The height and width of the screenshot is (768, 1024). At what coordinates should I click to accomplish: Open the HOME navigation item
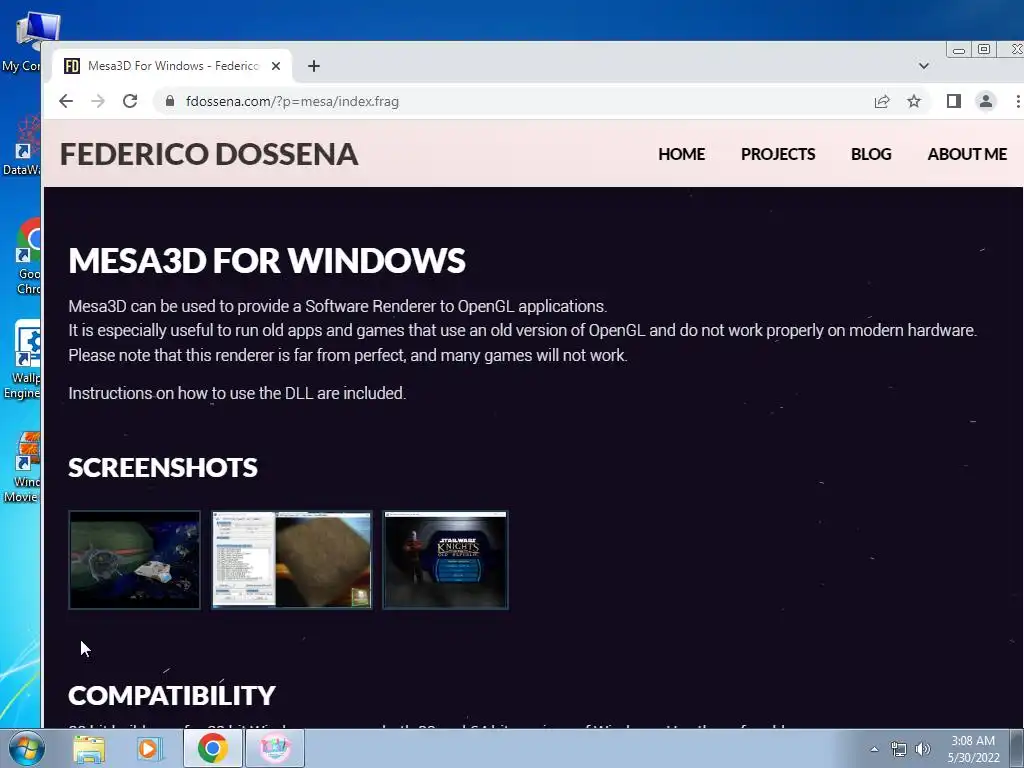(681, 154)
